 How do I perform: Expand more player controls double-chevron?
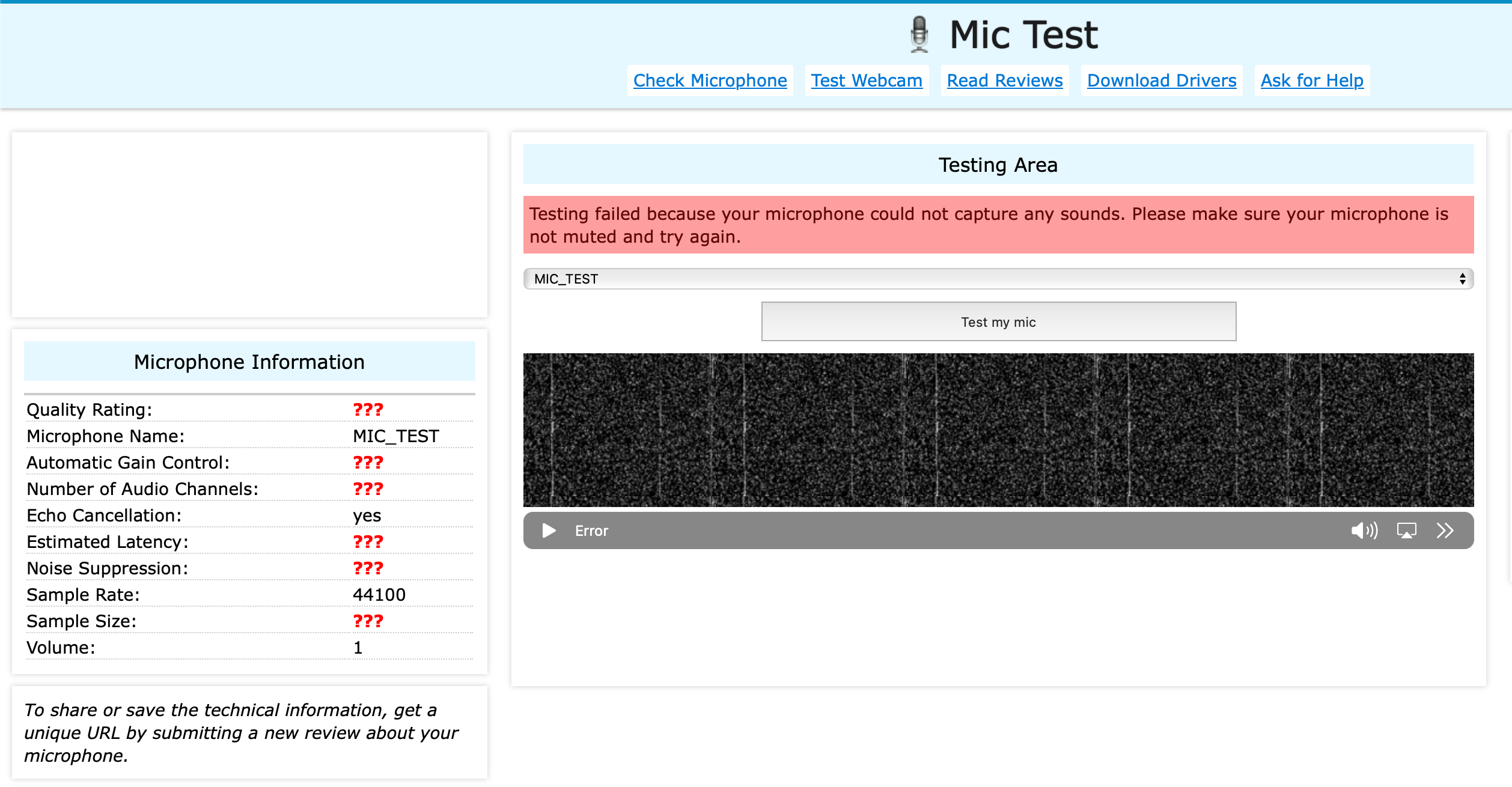(x=1445, y=530)
